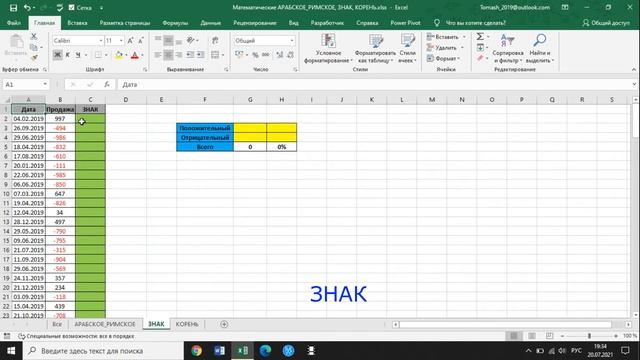Open Conditional Formatting menu

click(328, 49)
